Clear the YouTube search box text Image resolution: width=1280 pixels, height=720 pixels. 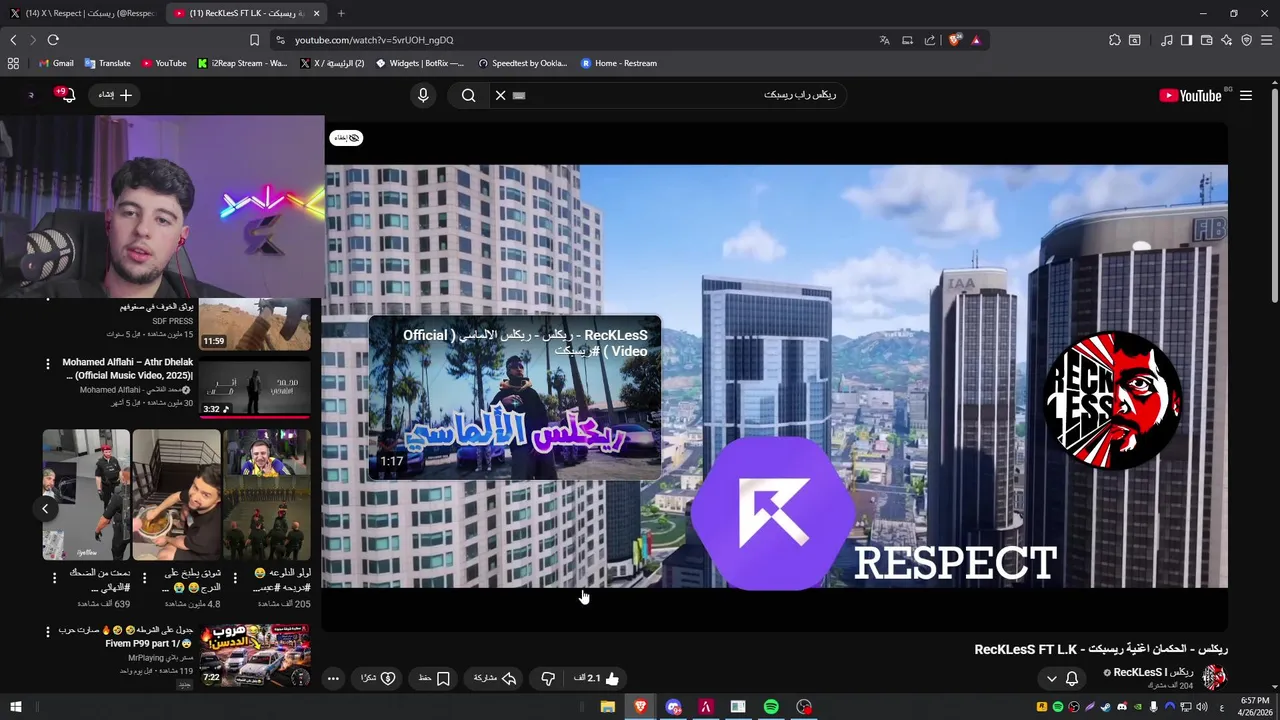501,95
